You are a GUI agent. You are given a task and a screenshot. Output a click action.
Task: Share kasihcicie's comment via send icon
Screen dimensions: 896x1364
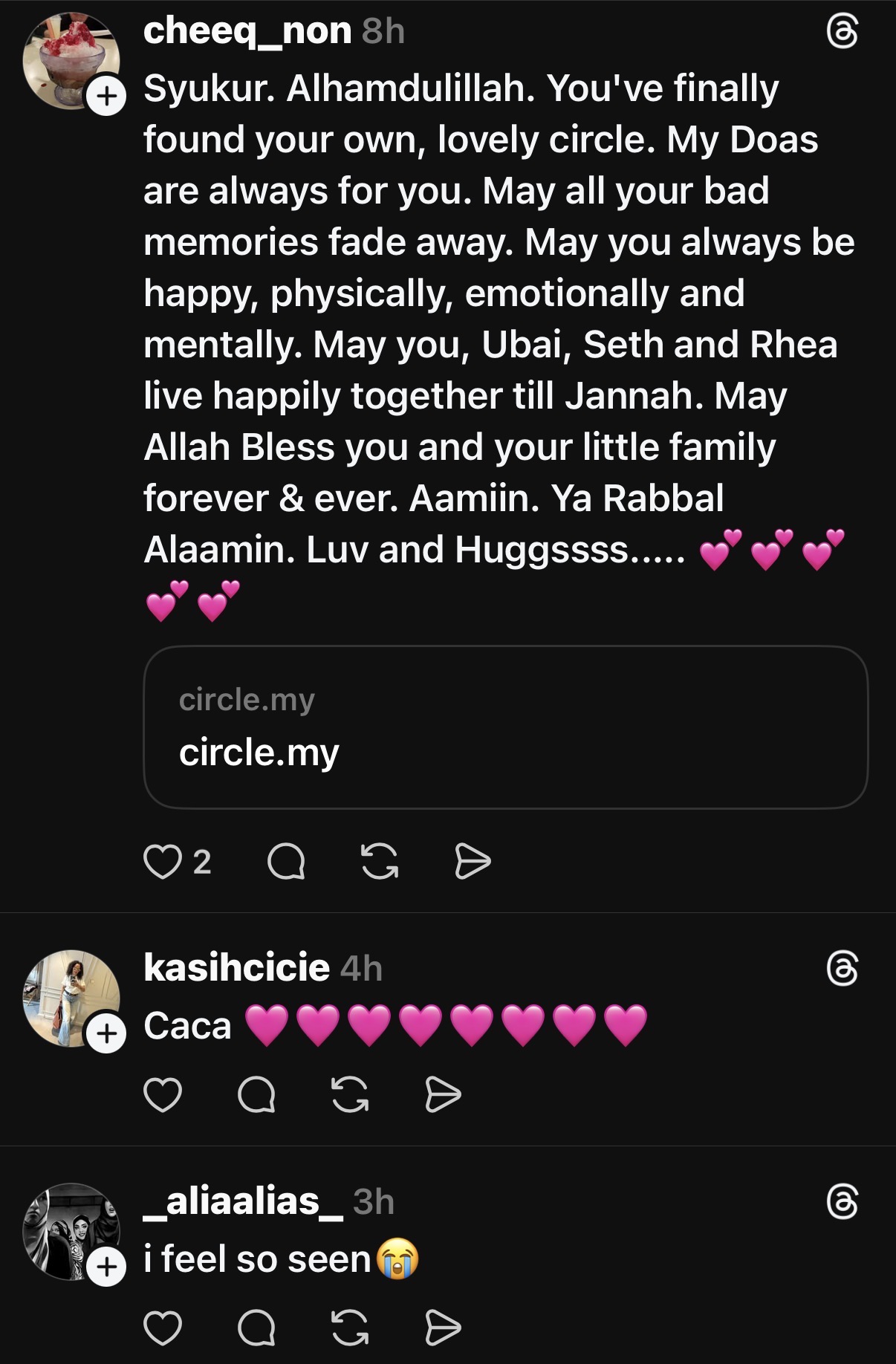[x=443, y=1095]
